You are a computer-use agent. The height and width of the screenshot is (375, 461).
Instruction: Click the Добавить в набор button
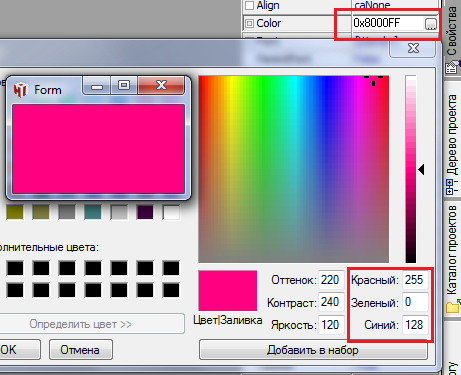tap(313, 350)
